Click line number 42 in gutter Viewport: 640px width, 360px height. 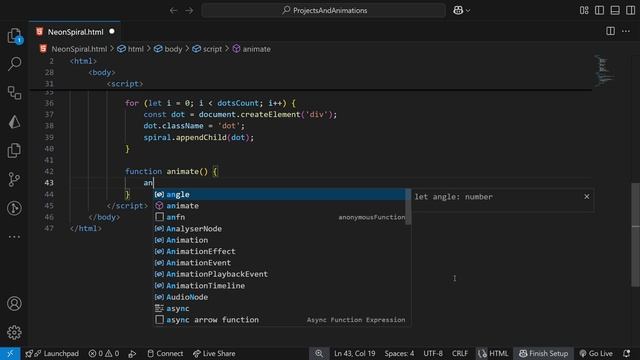click(x=49, y=171)
